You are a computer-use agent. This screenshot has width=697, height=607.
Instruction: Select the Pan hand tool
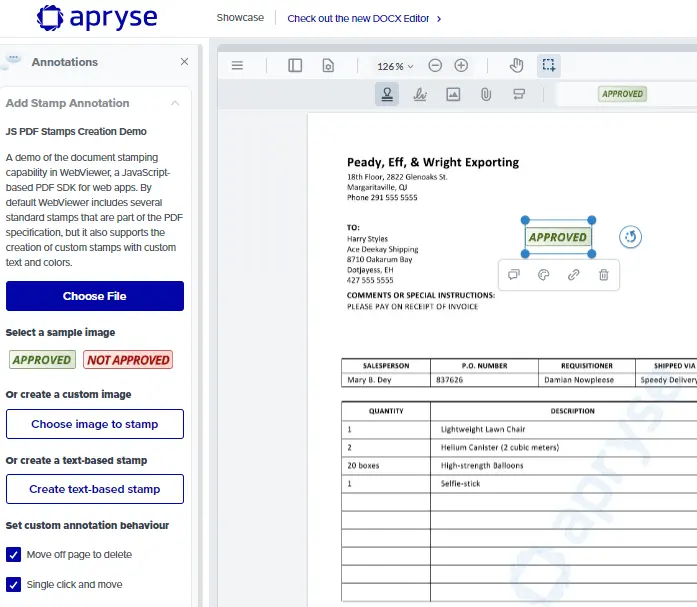coord(516,66)
